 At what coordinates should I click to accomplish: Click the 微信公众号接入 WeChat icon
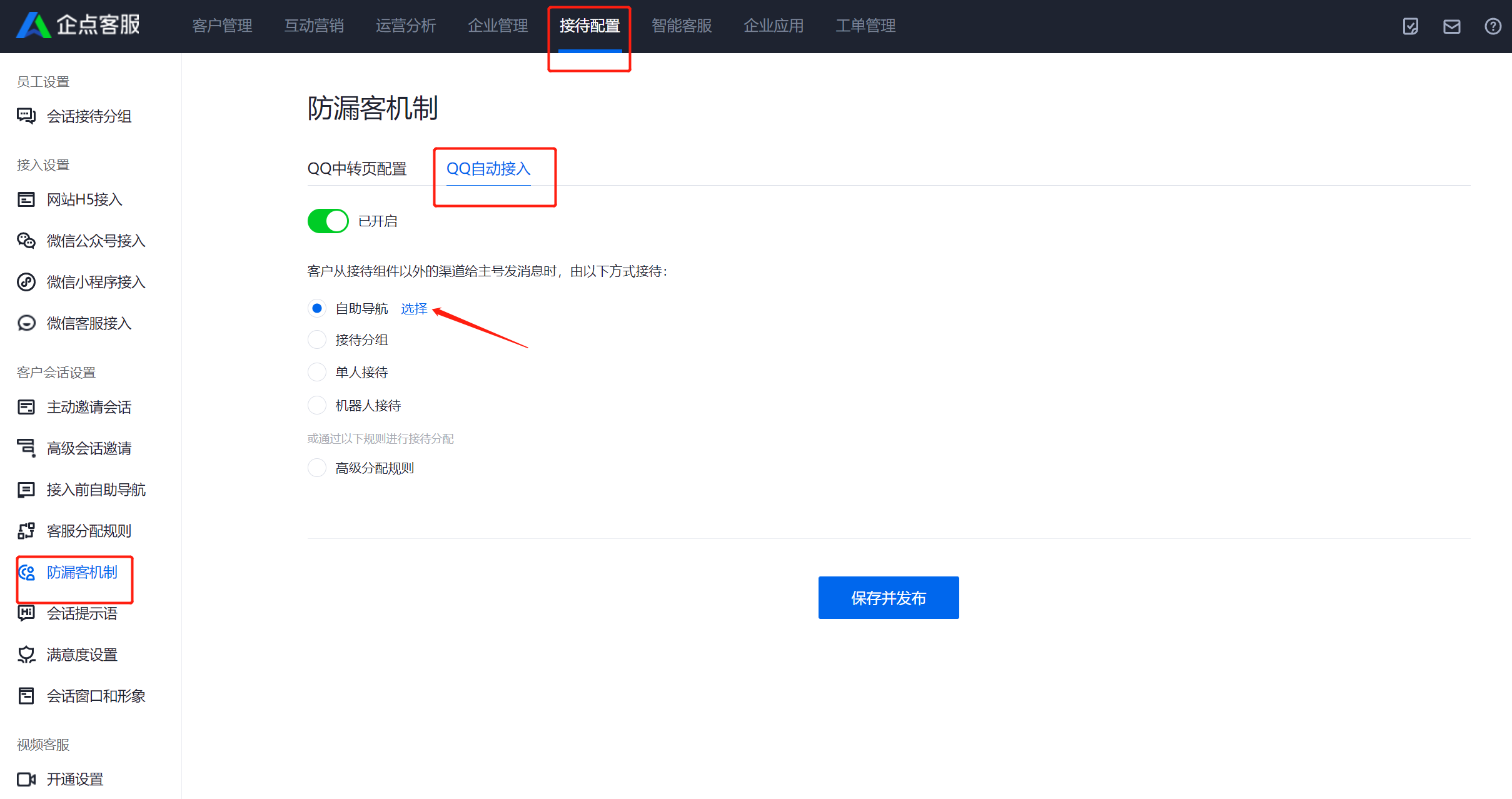point(26,241)
